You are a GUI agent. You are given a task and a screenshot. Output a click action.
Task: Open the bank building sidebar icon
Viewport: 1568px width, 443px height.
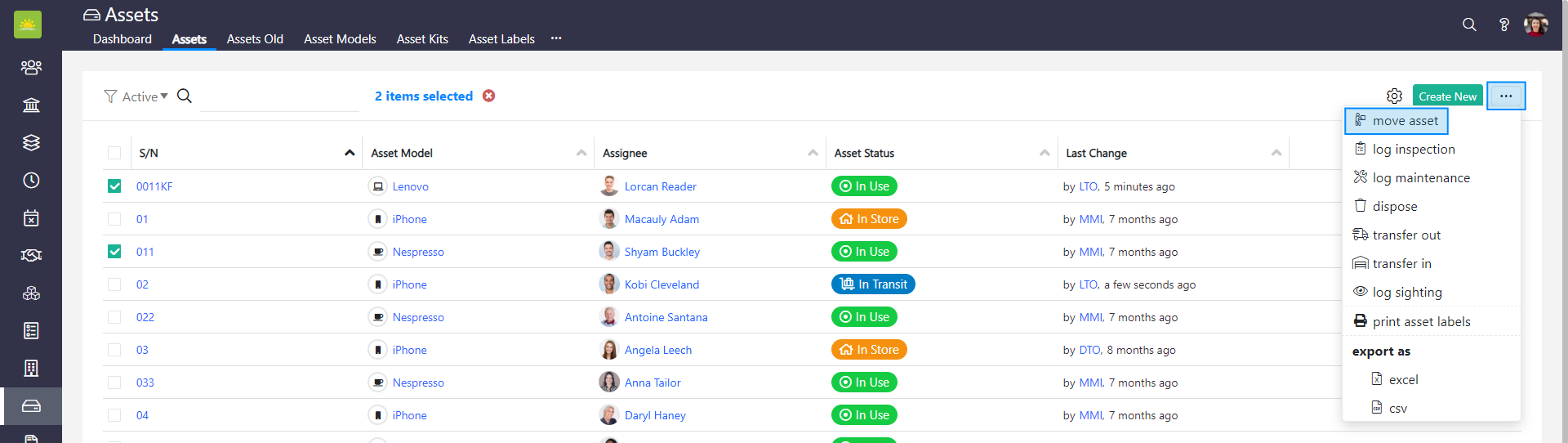point(31,105)
